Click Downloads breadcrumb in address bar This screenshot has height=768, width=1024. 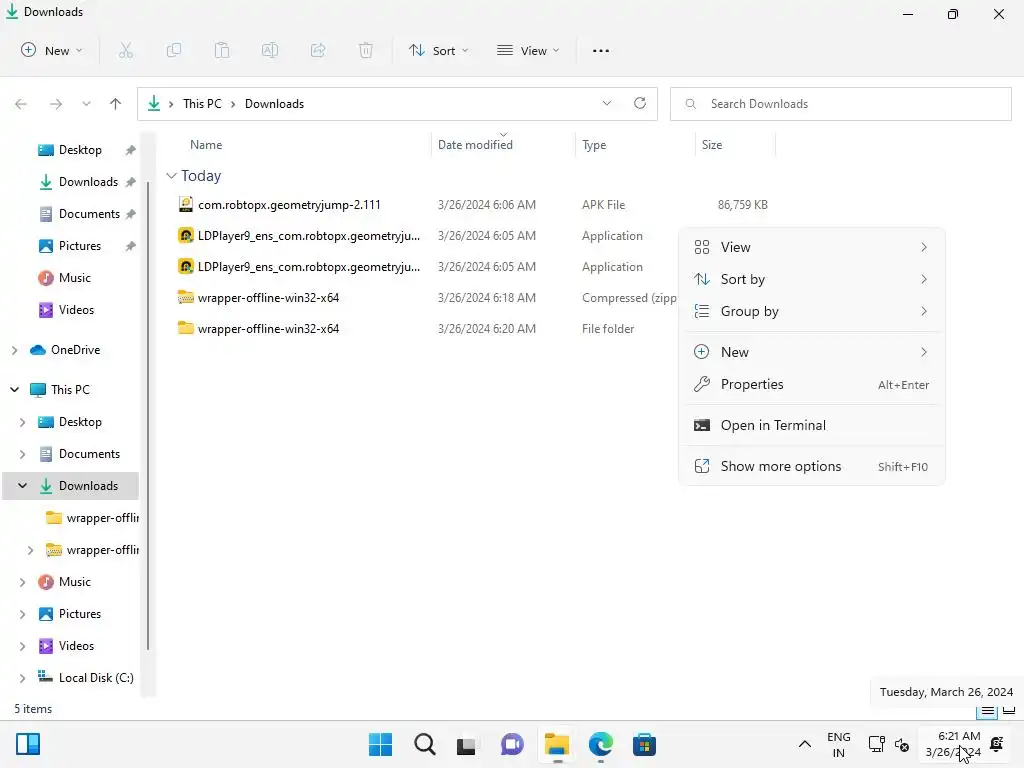pos(274,104)
